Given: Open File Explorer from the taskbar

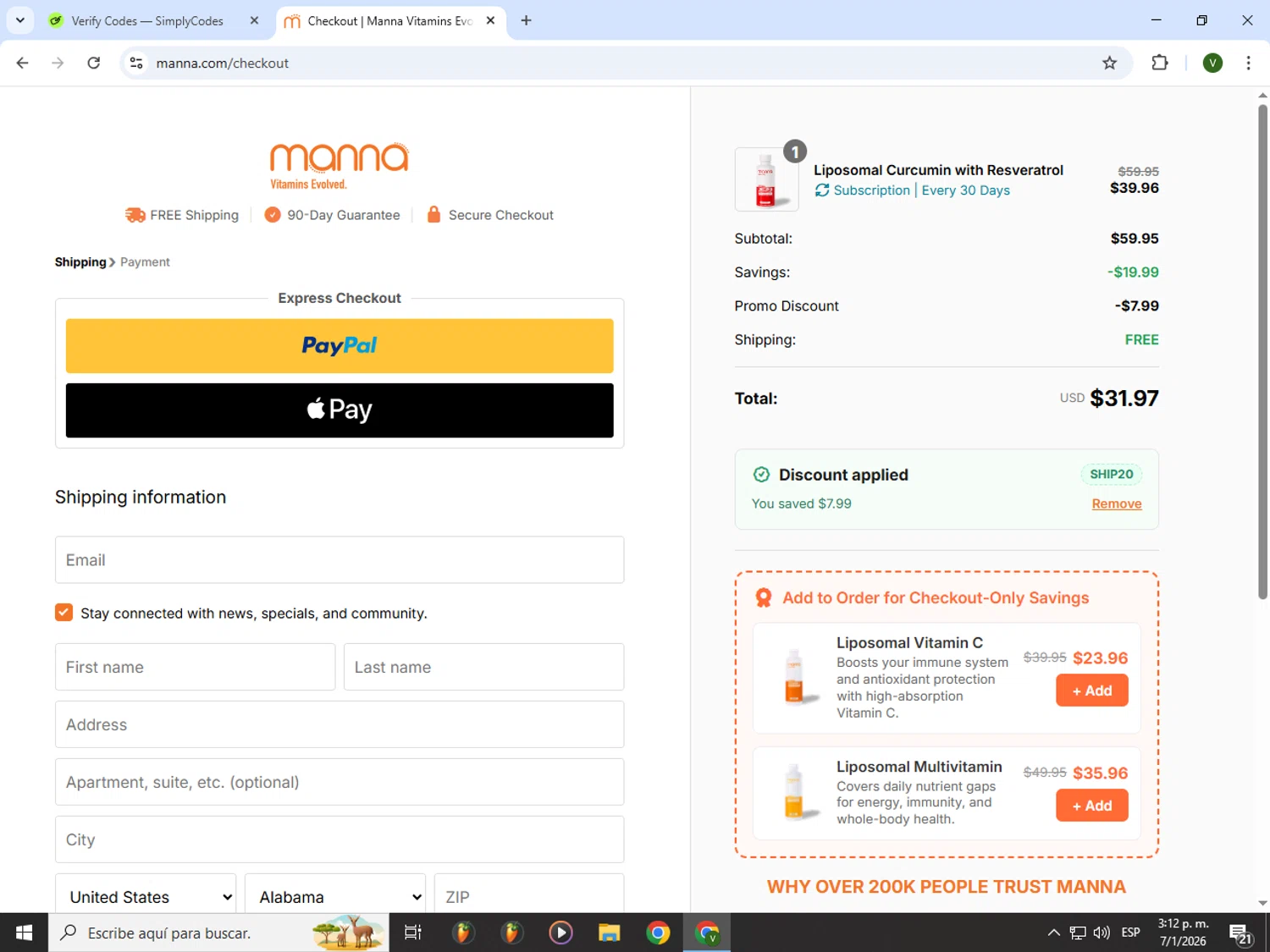Looking at the screenshot, I should tap(609, 933).
